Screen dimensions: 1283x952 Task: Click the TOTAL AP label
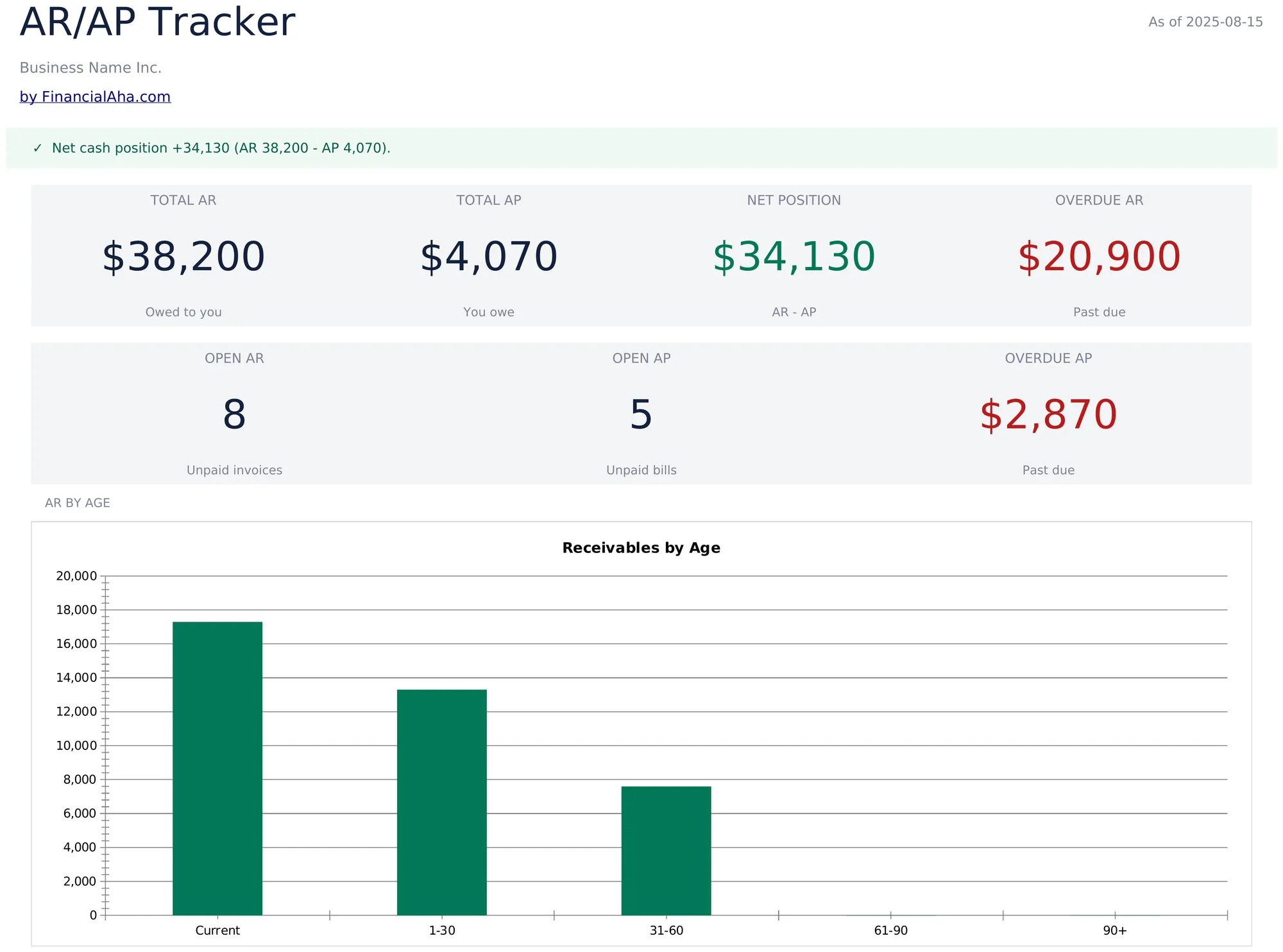489,200
